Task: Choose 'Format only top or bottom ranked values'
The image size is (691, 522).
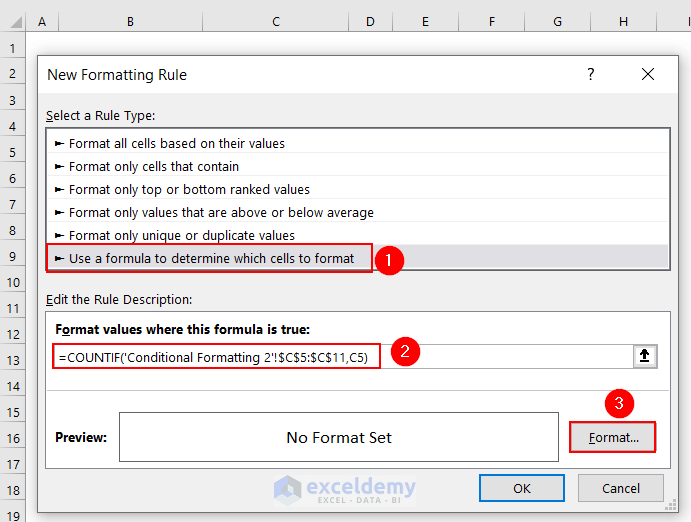Action: coord(189,189)
